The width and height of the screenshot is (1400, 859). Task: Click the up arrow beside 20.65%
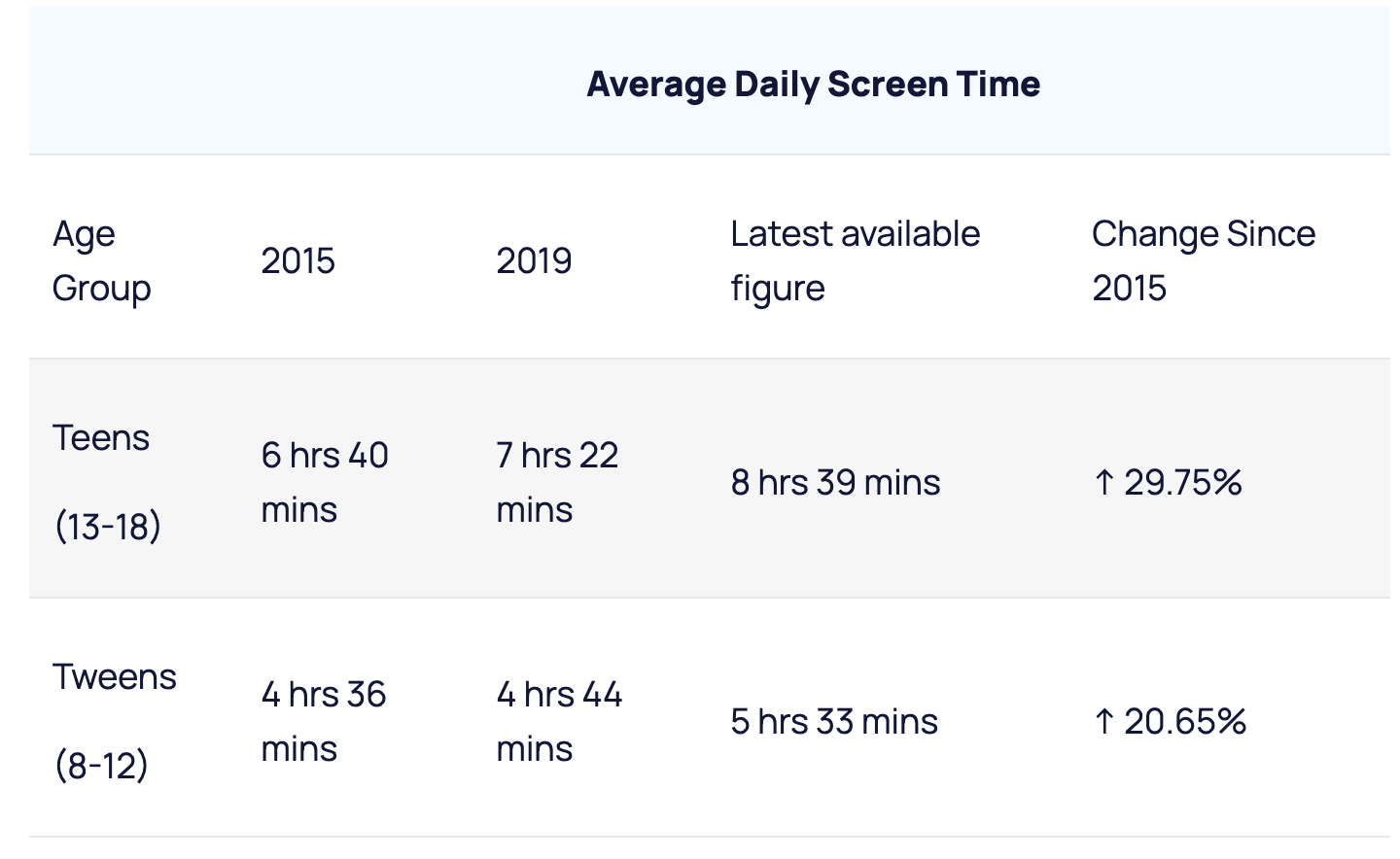pos(1103,721)
